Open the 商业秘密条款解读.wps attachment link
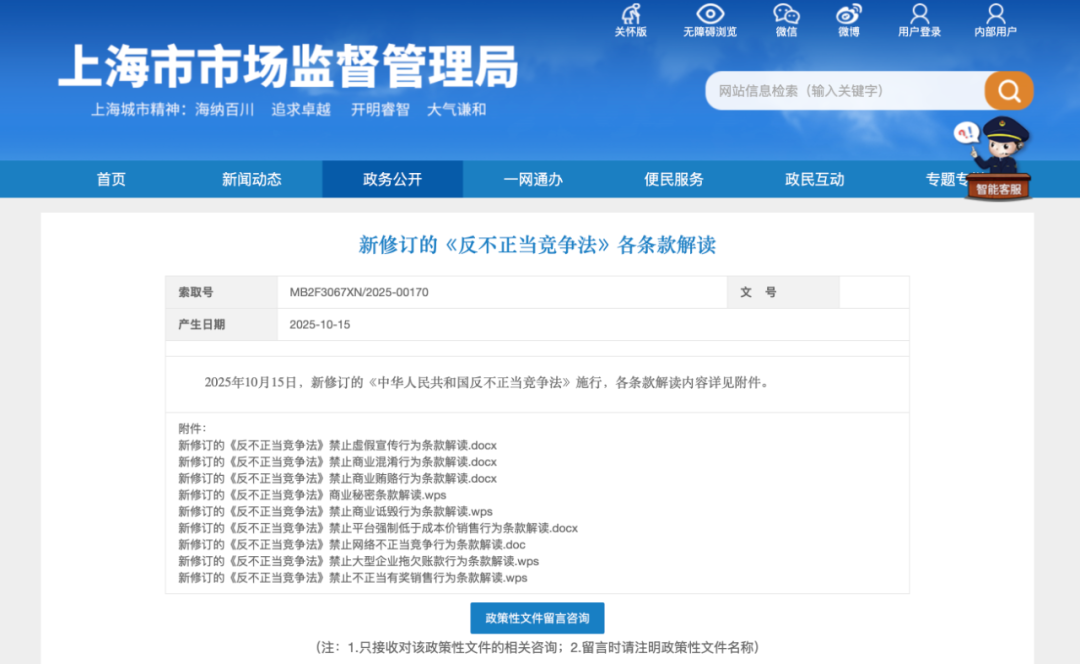This screenshot has height=664, width=1080. [x=312, y=495]
